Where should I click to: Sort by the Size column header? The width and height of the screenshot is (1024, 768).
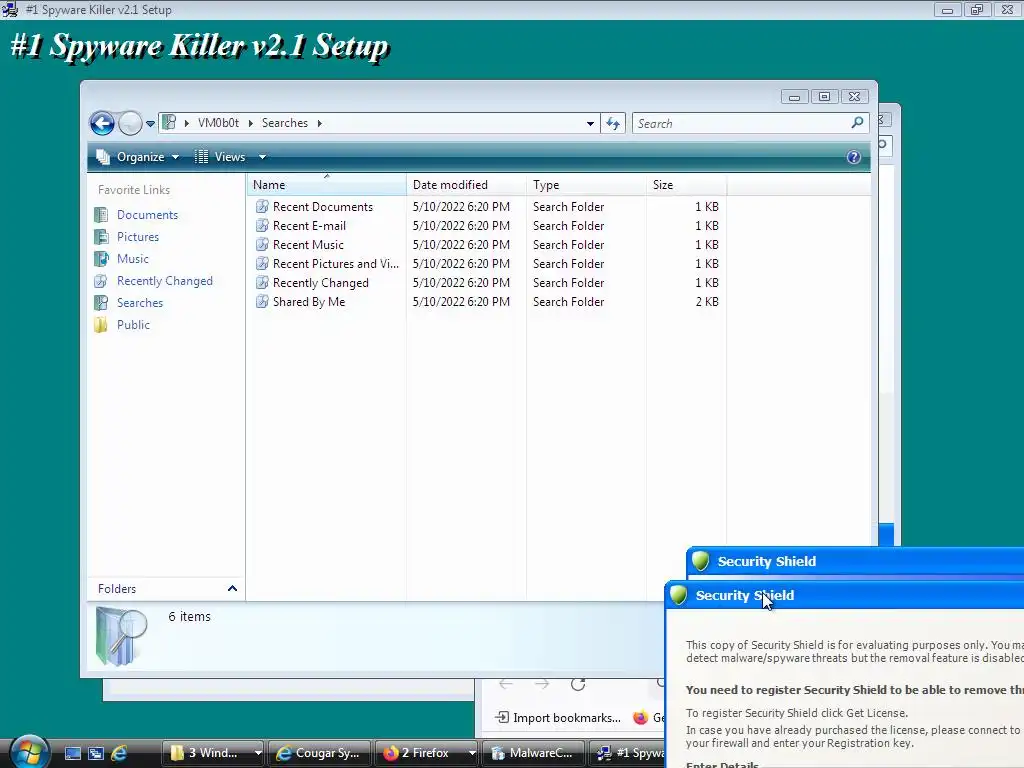[686, 185]
